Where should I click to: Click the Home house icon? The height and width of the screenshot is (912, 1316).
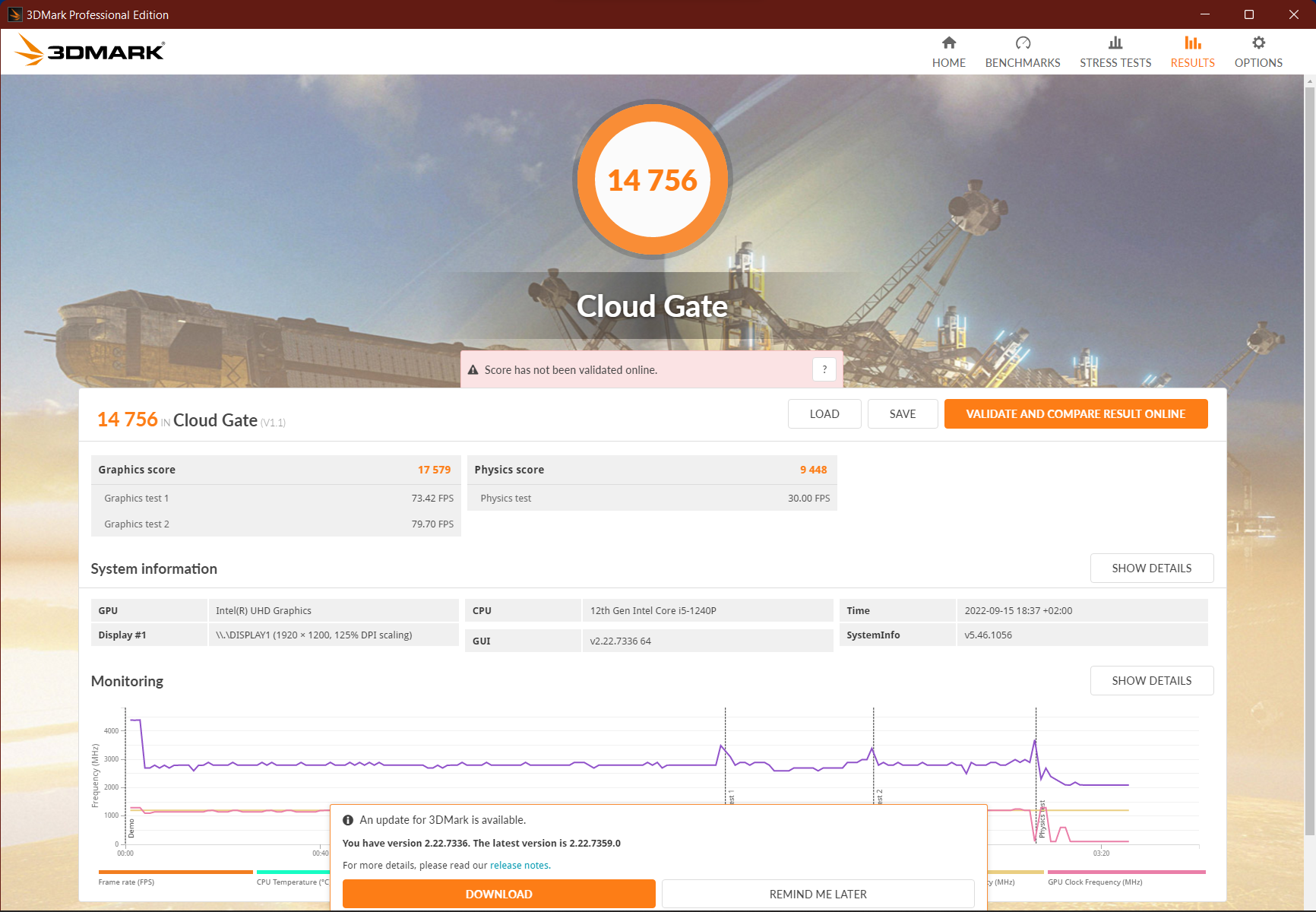(x=948, y=43)
